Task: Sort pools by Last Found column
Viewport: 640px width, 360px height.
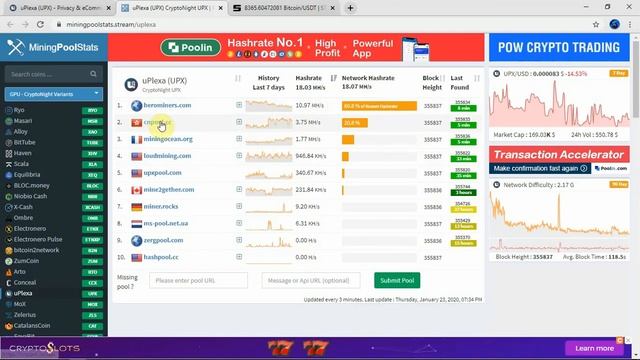Action: (x=477, y=78)
